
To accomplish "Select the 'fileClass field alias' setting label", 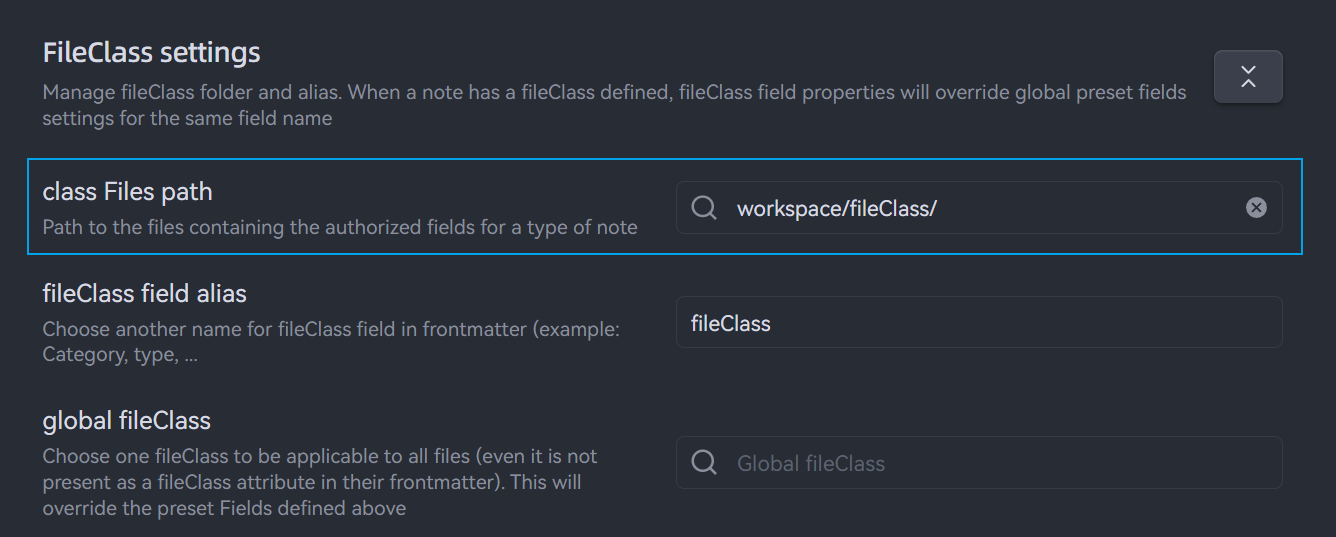I will coord(144,294).
